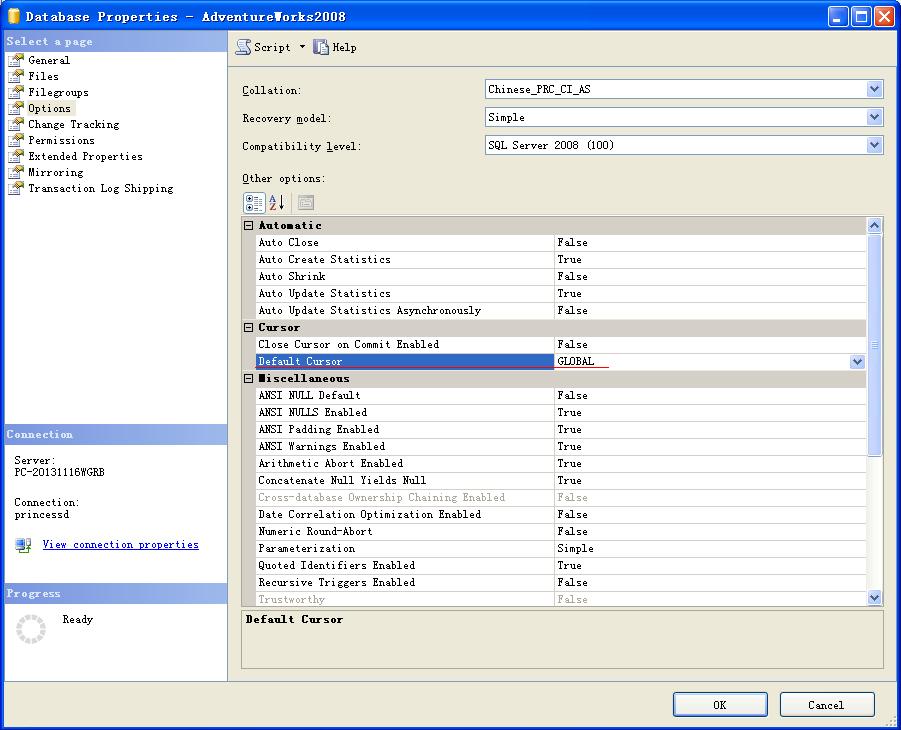The image size is (901, 730).
Task: Click the Extended Properties page icon
Action: pyautogui.click(x=16, y=156)
